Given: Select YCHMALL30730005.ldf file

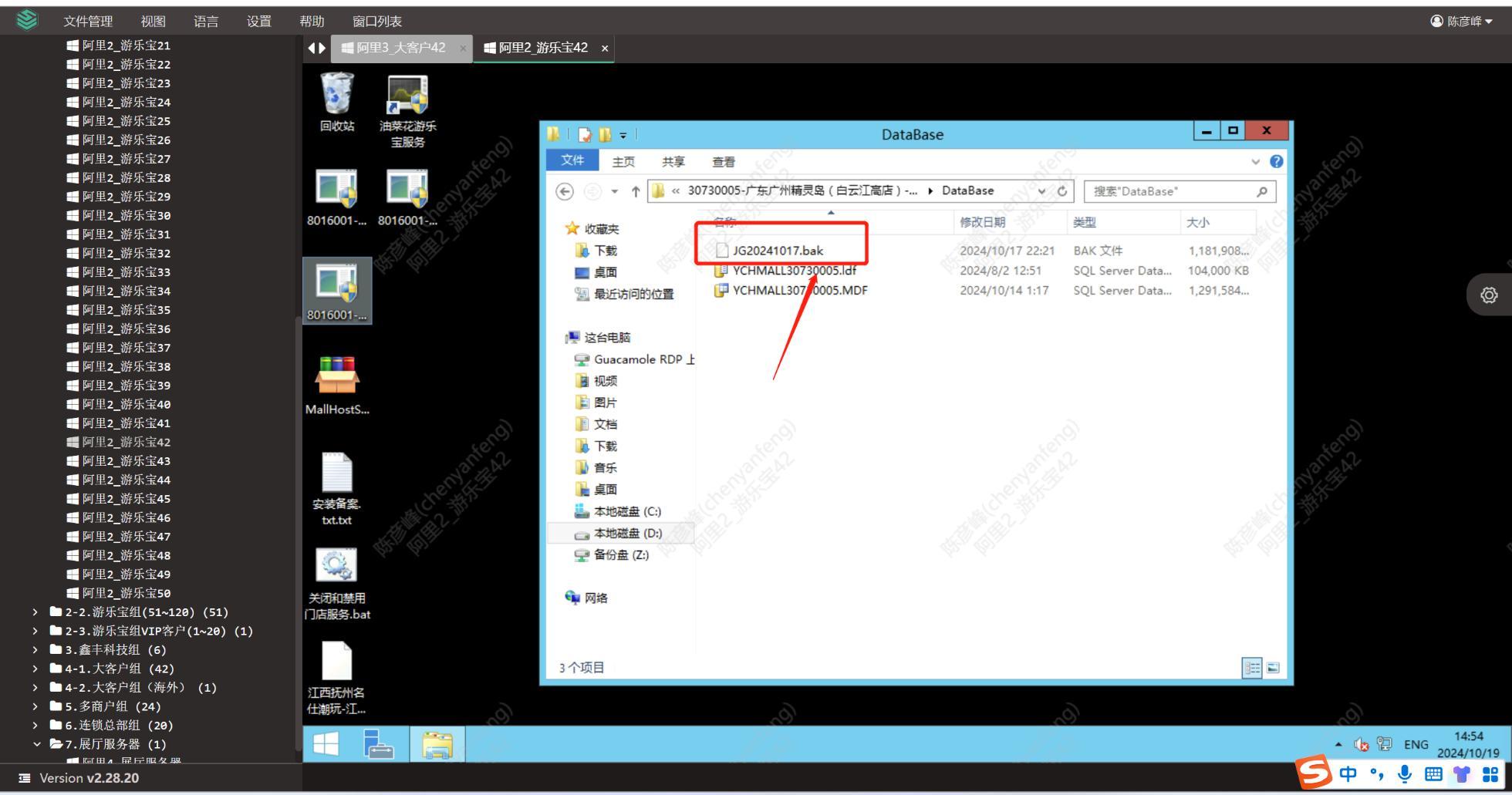Looking at the screenshot, I should [x=794, y=271].
